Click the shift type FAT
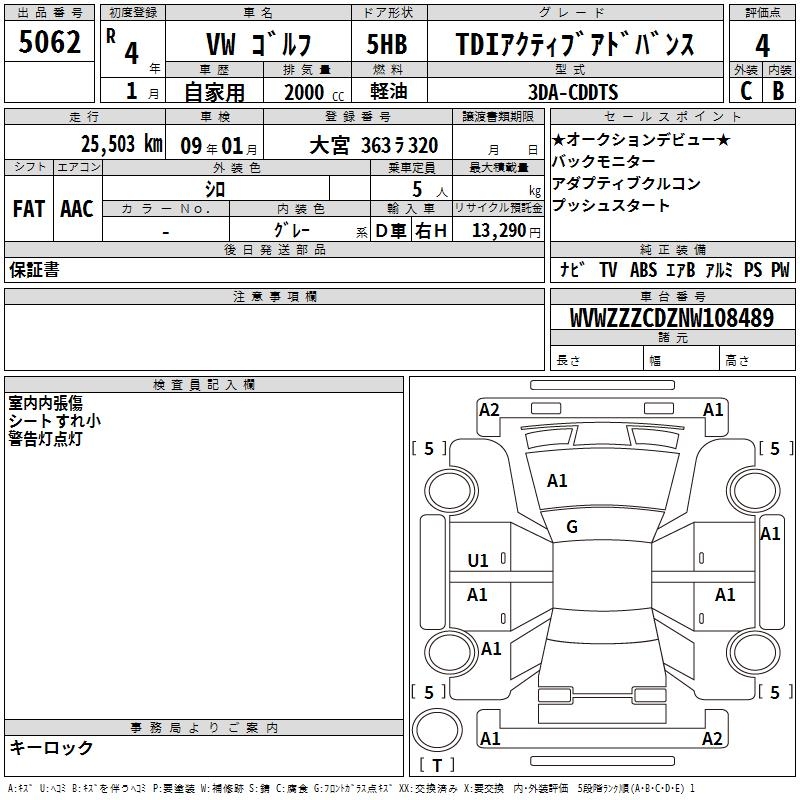Image resolution: width=800 pixels, height=800 pixels. tap(29, 209)
